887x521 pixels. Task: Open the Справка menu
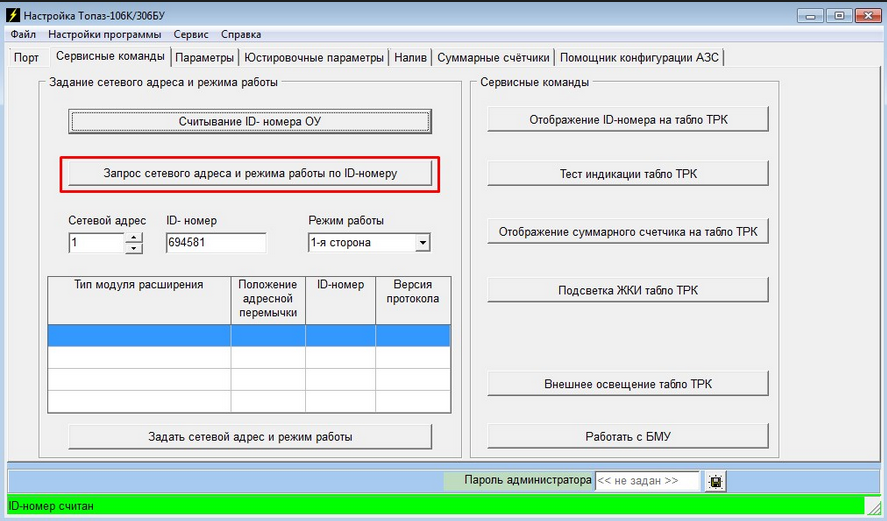point(241,35)
